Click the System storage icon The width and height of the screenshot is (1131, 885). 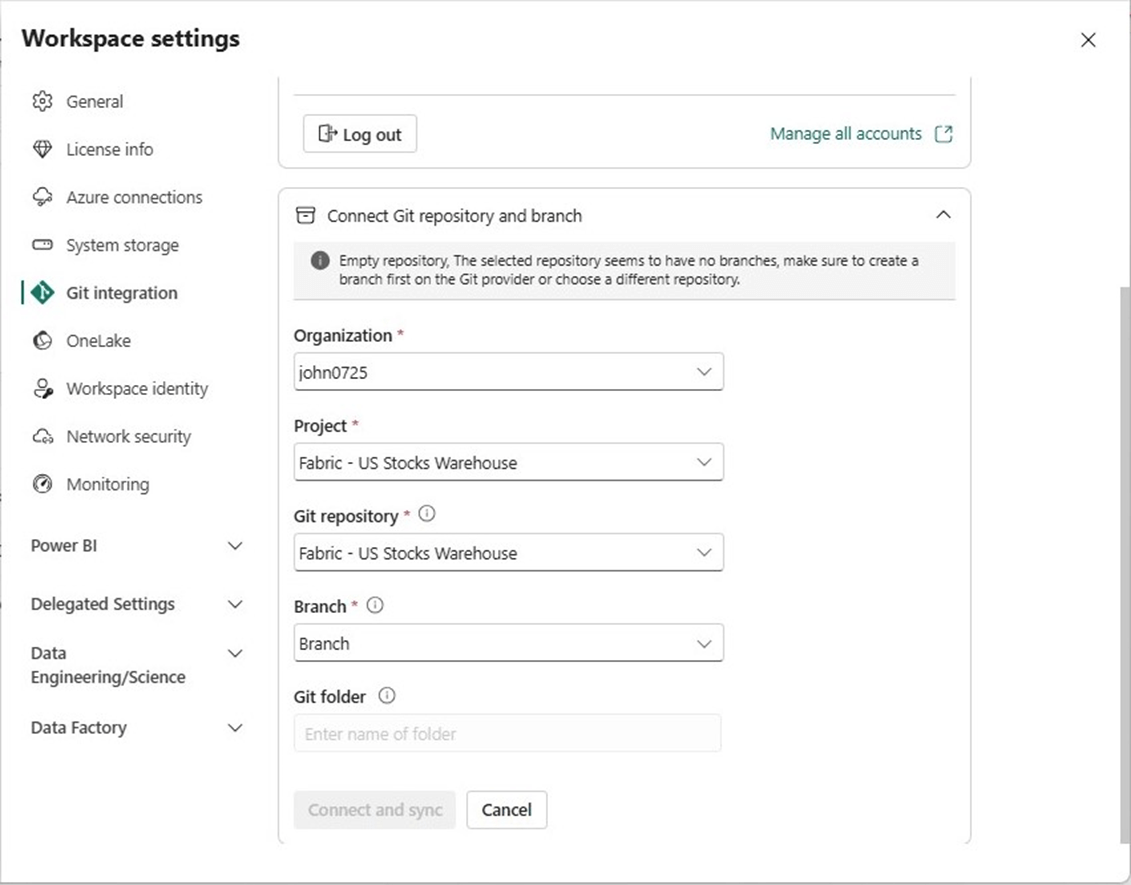(42, 245)
